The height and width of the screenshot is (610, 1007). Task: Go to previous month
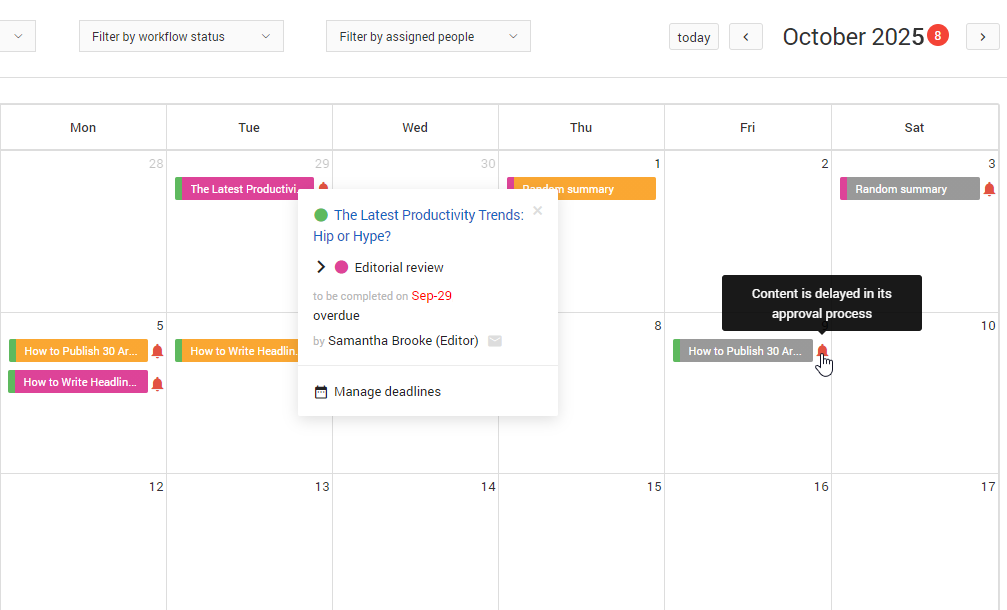pyautogui.click(x=746, y=37)
